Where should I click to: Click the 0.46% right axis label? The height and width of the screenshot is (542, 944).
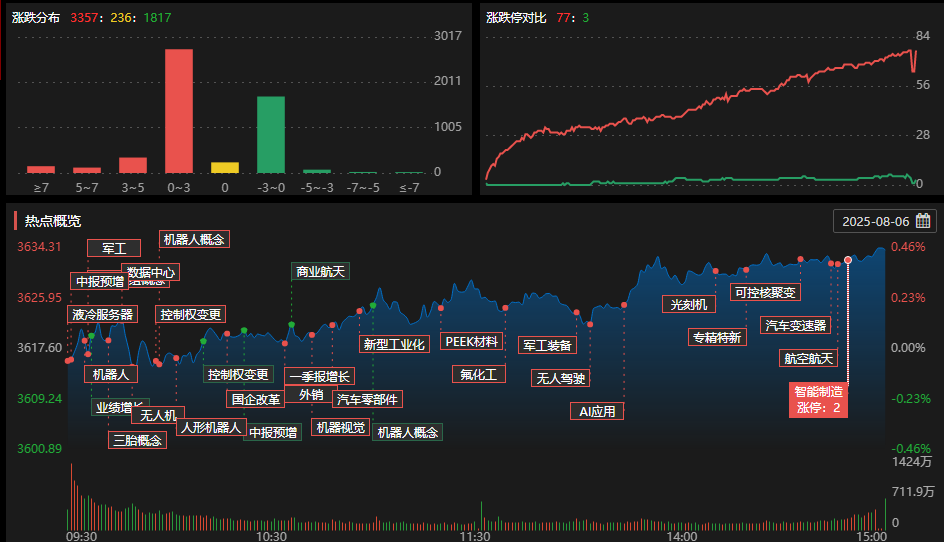(x=908, y=246)
